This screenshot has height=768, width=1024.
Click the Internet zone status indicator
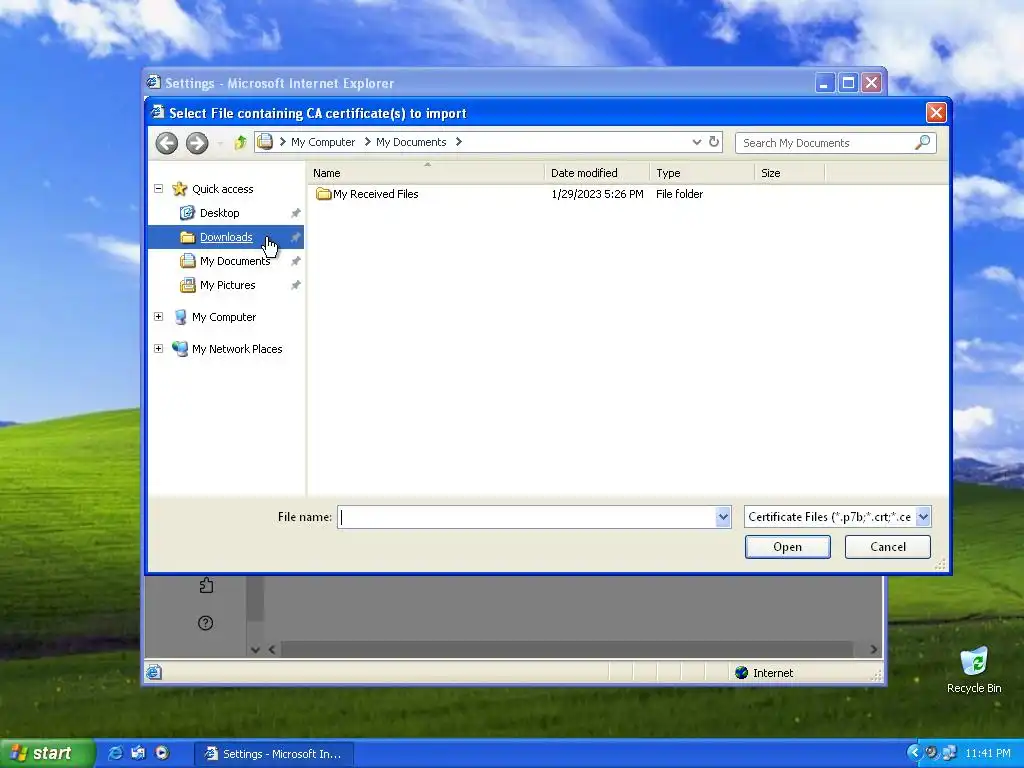coord(764,673)
